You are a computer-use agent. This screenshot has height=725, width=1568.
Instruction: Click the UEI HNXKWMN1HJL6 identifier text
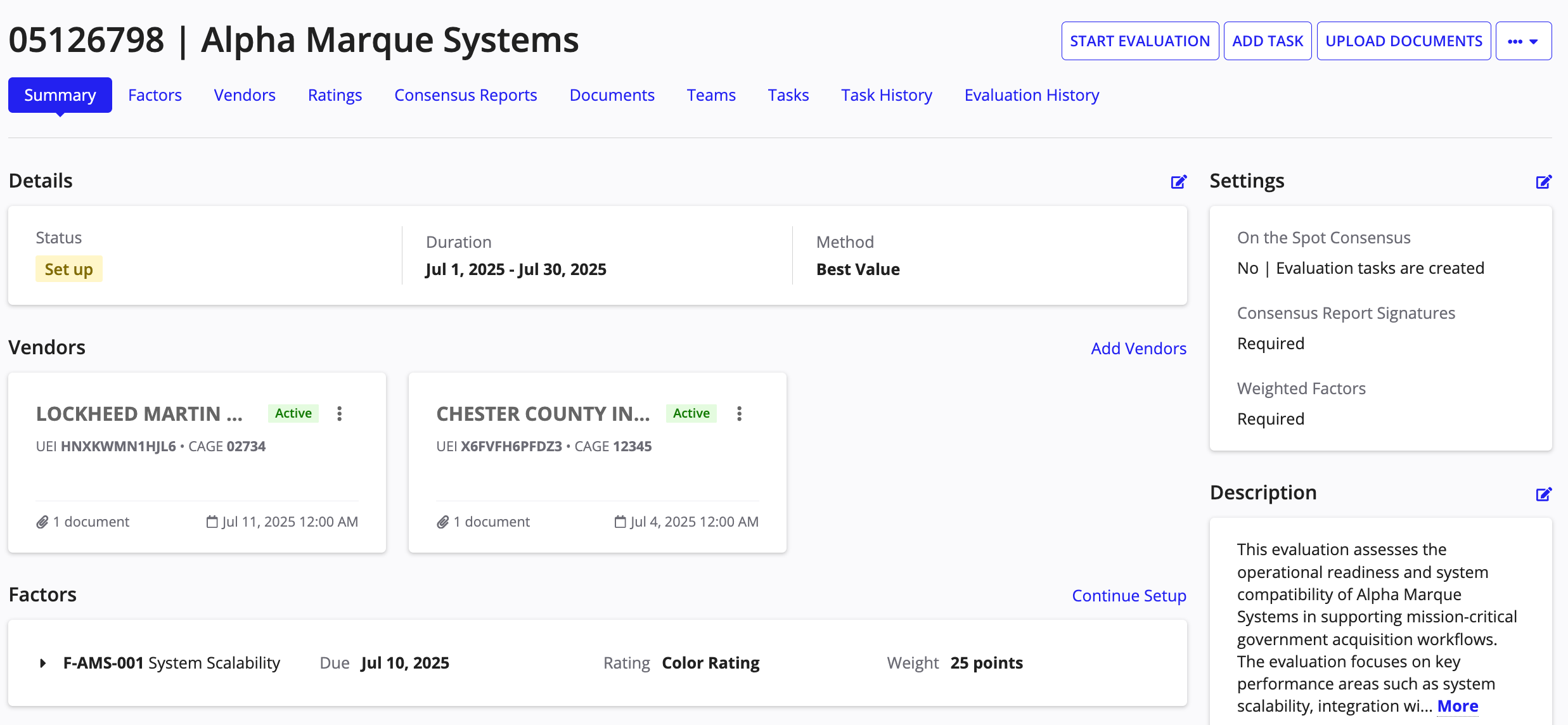(106, 446)
